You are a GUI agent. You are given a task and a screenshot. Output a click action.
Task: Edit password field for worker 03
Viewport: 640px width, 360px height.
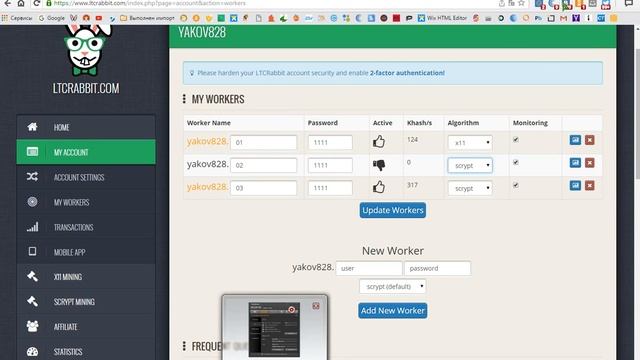(x=330, y=188)
